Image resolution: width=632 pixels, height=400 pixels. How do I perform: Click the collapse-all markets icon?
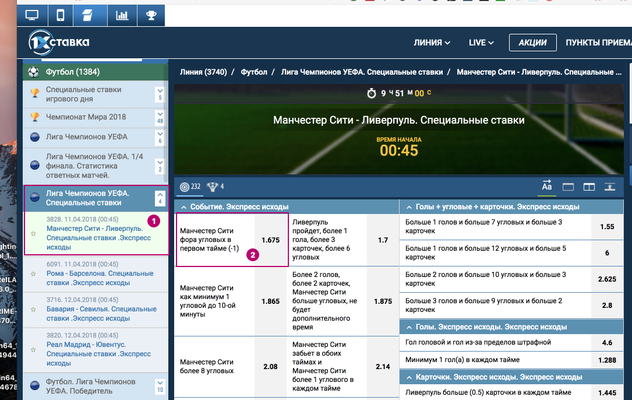[x=609, y=187]
